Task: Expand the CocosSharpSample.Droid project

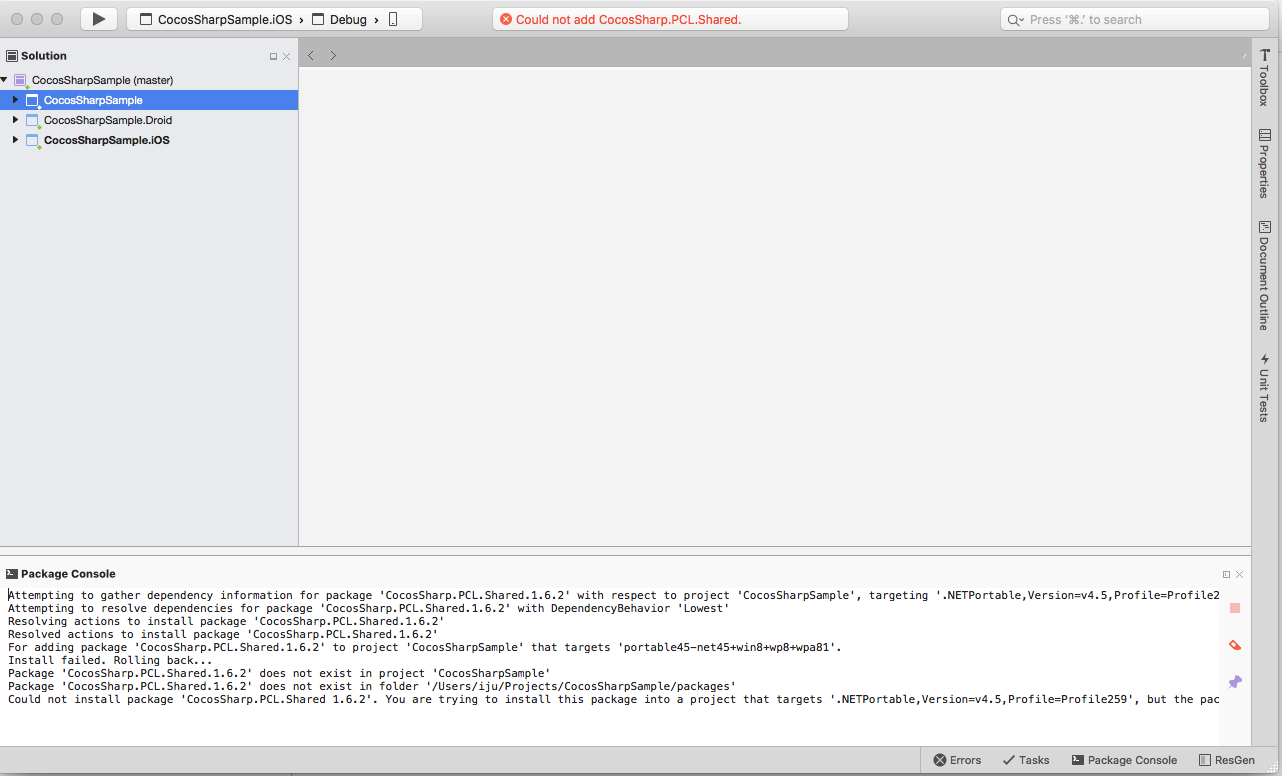Action: click(15, 120)
